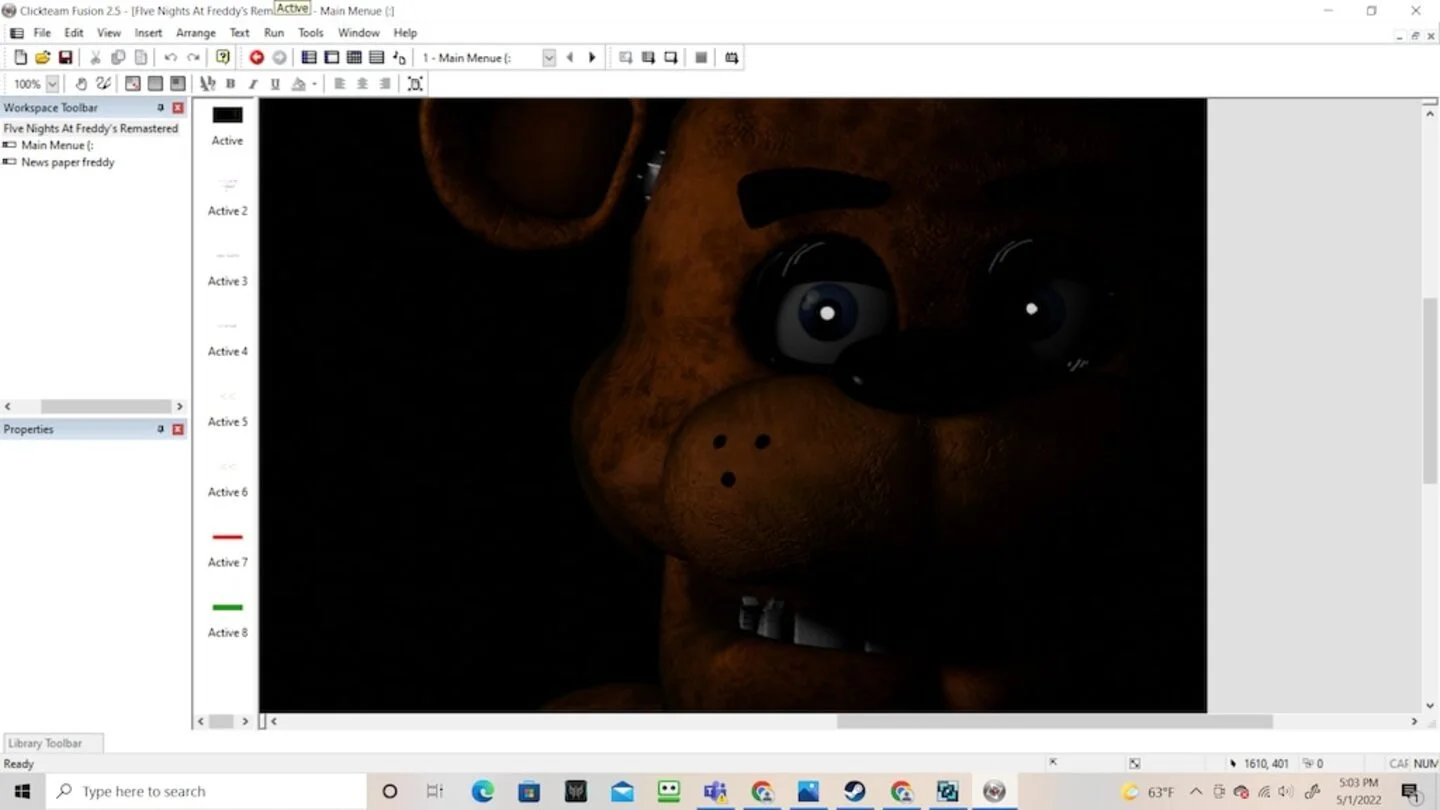Screen dimensions: 1440x810
Task: Click the Build and run icon
Action: (x=732, y=58)
